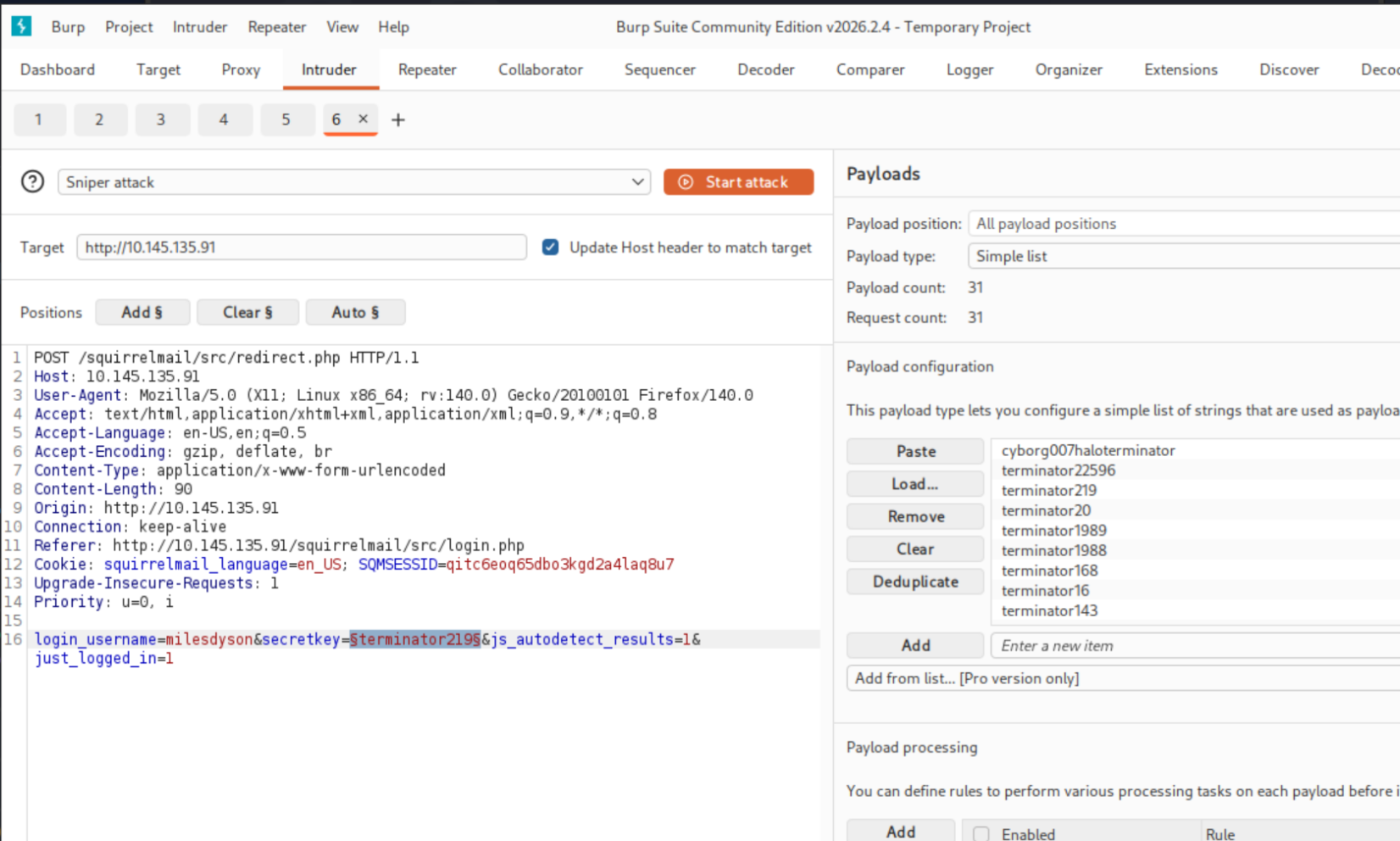Select Intruder attack tab 5
Screen dimensions: 1400x841
[286, 120]
